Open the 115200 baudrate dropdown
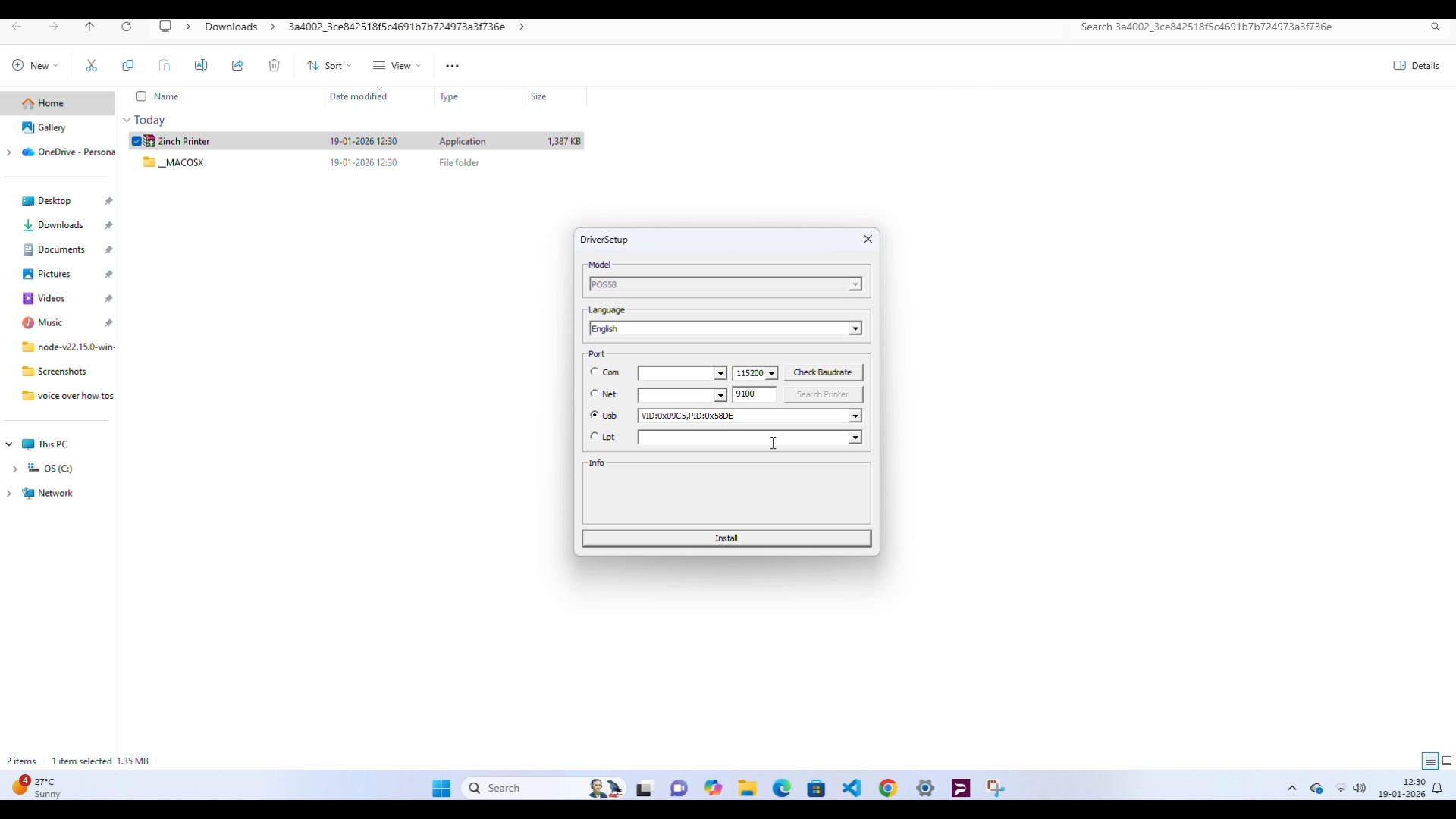Viewport: 1456px width, 819px height. point(771,373)
